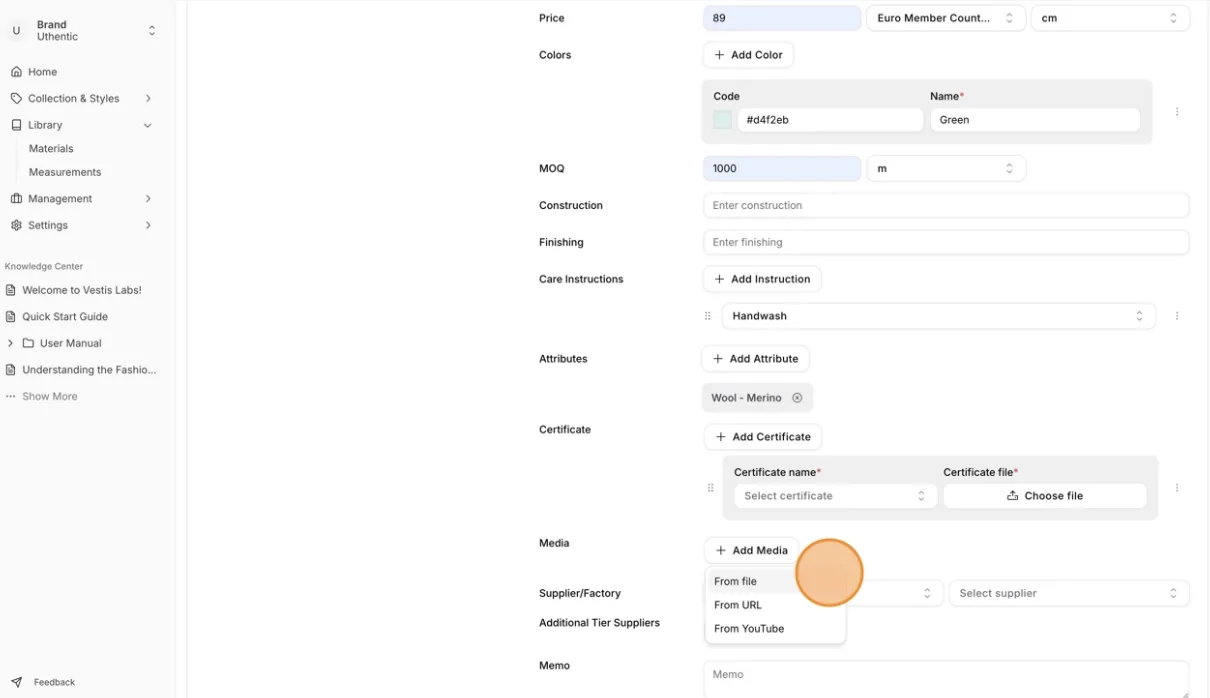Click the Green color swatch preview

point(722,120)
